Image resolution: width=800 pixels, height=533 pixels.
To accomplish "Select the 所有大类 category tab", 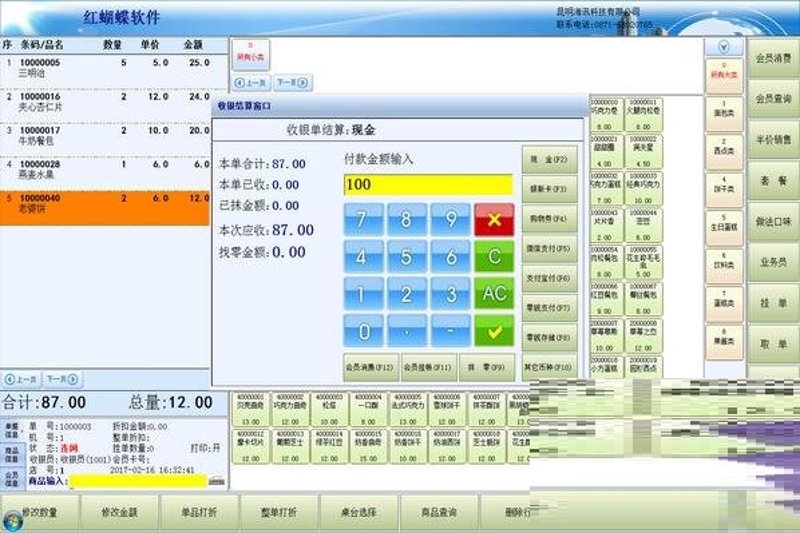I will click(x=723, y=75).
